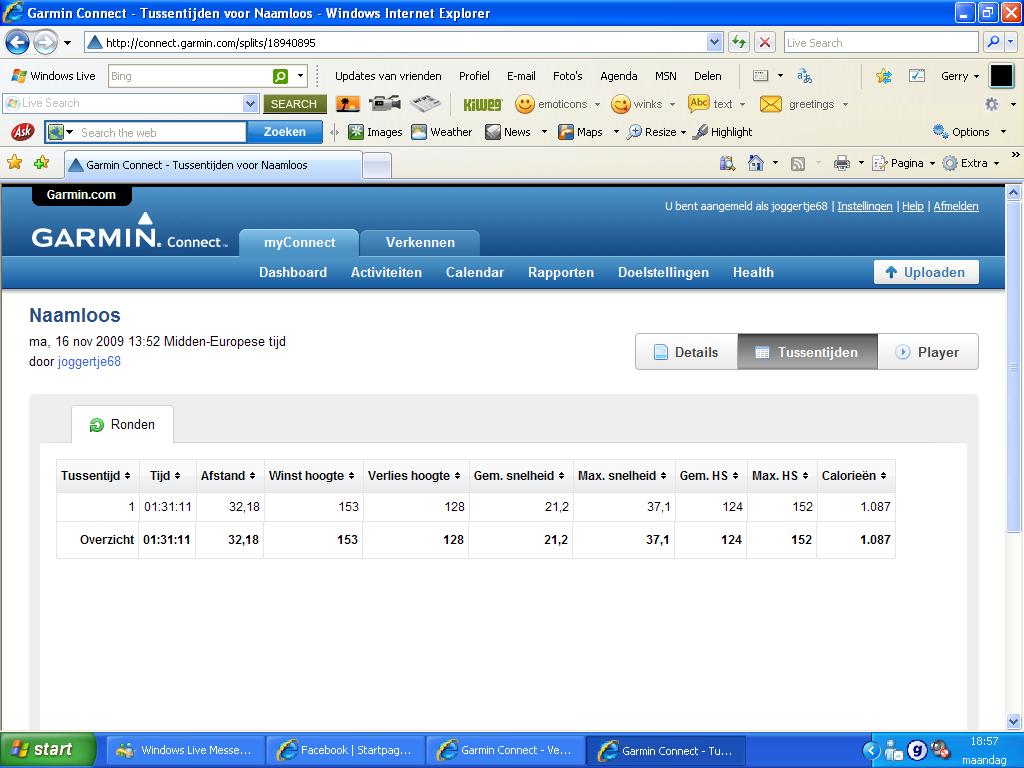Open the Options dropdown on Ask toolbar
Screen dimensions: 1024x768
click(x=1003, y=132)
